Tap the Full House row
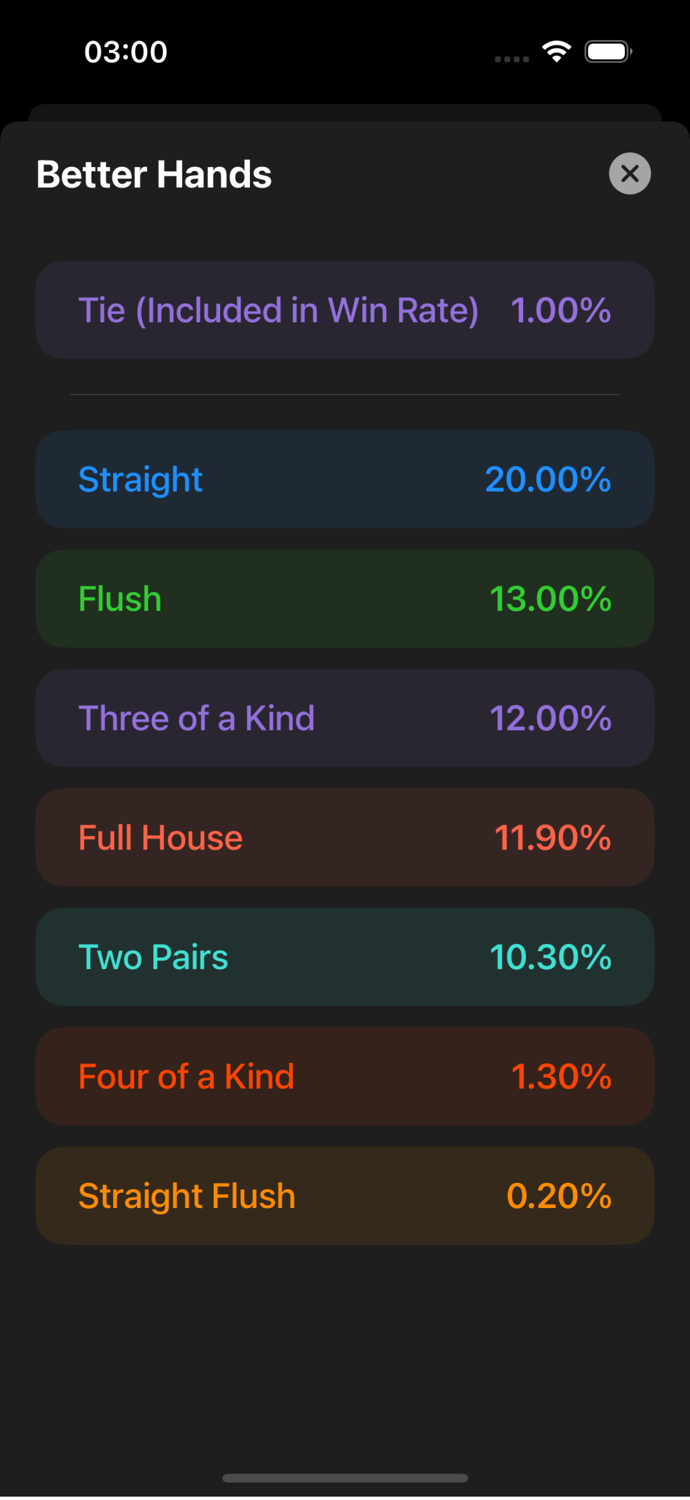 [345, 837]
